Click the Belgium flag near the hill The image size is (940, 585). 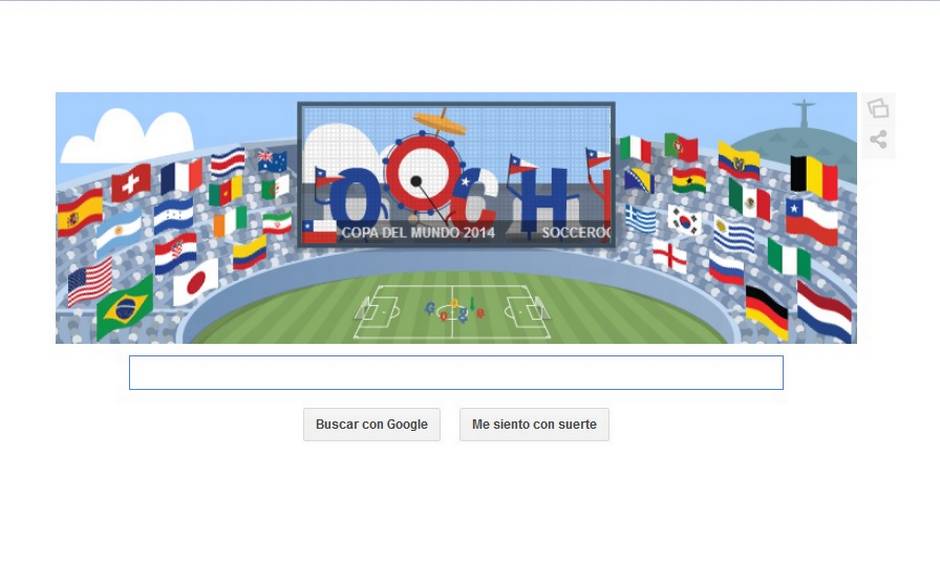814,177
